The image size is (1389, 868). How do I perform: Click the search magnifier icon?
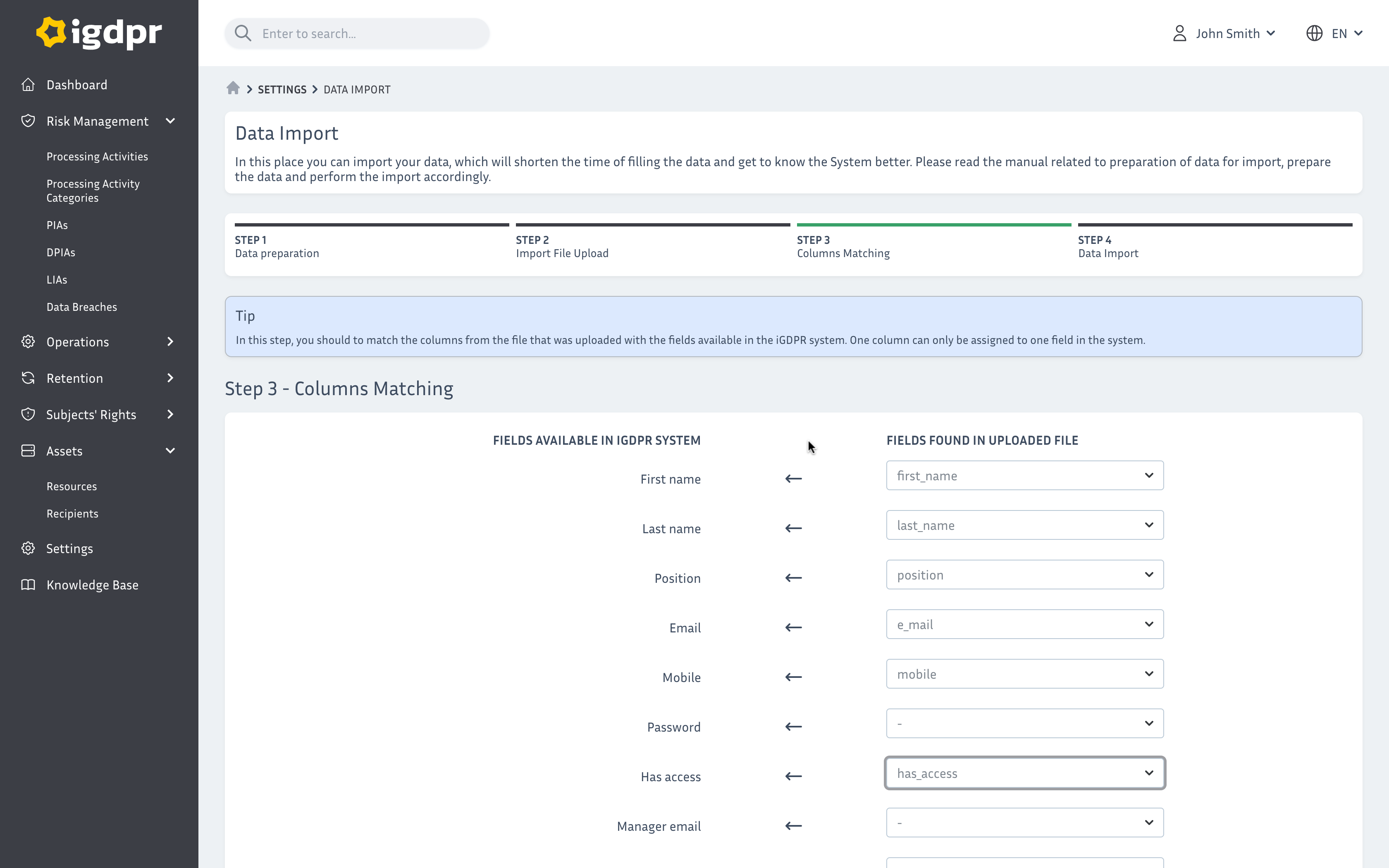point(243,33)
